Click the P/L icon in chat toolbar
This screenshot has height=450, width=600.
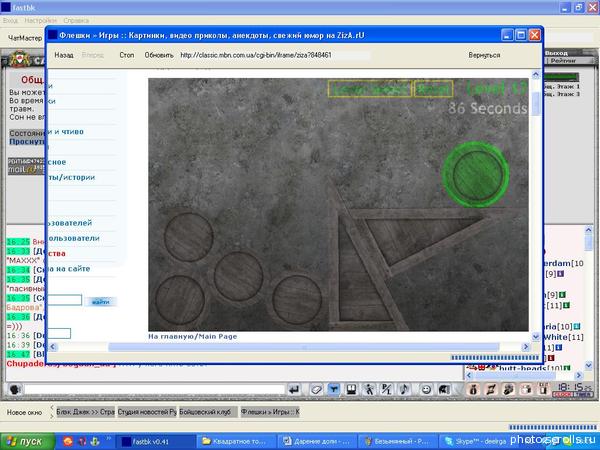pyautogui.click(x=386, y=390)
